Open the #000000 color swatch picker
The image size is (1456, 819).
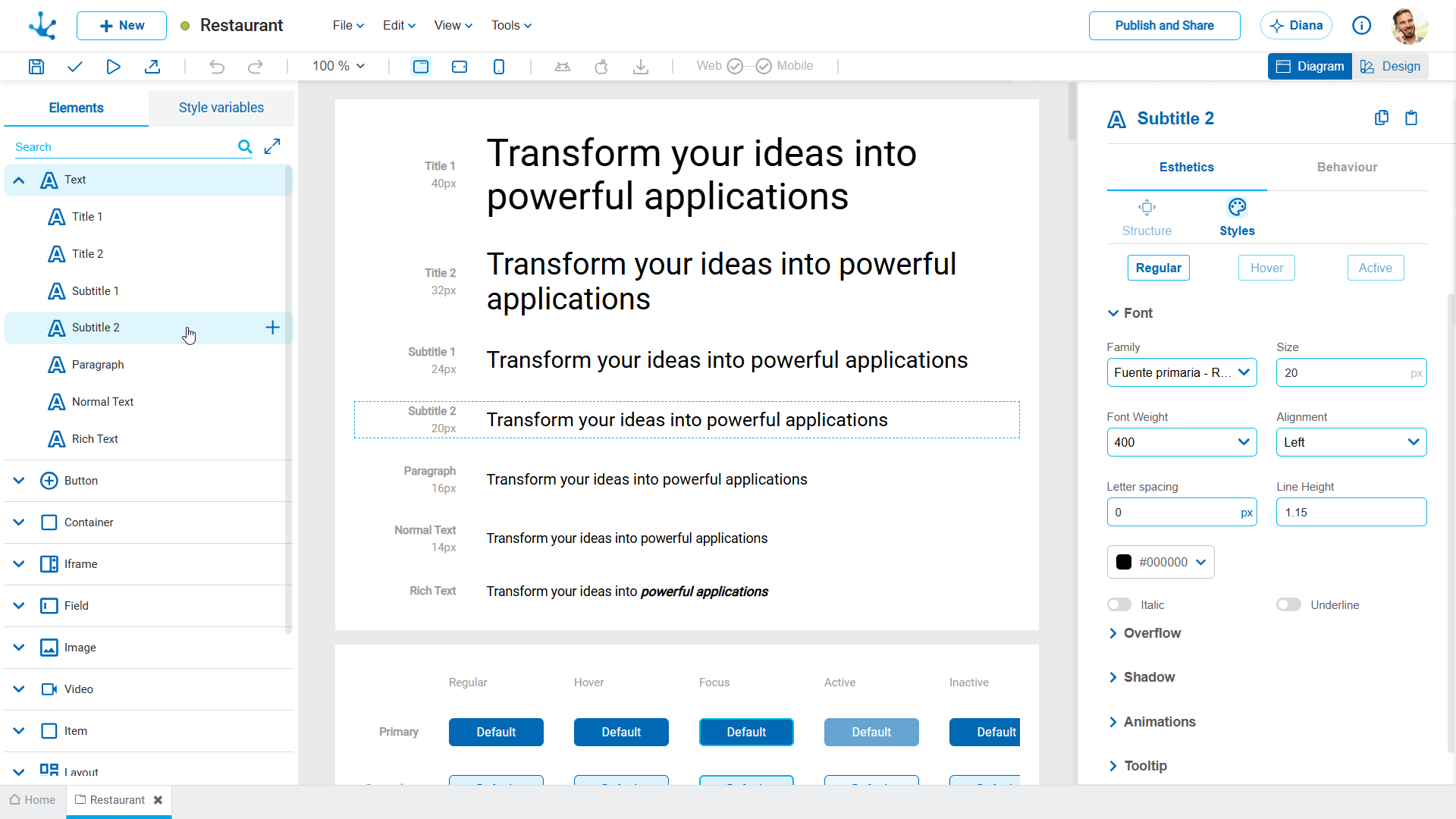pyautogui.click(x=1160, y=562)
